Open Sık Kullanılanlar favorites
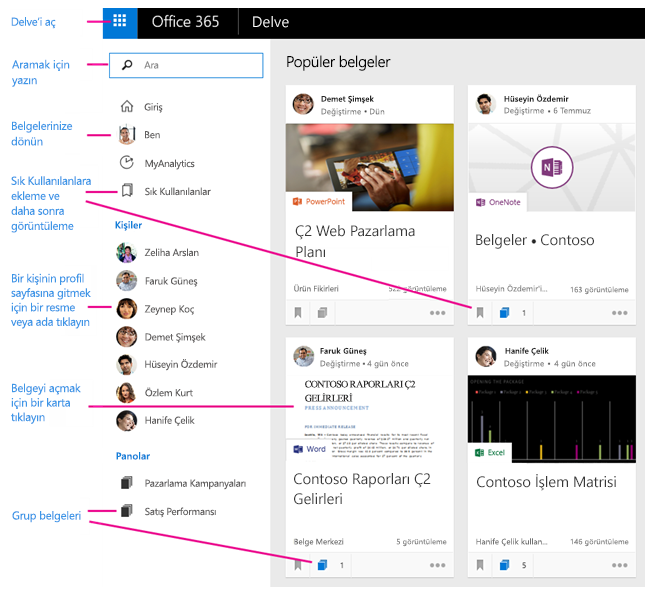The height and width of the screenshot is (596, 655). coord(177,192)
